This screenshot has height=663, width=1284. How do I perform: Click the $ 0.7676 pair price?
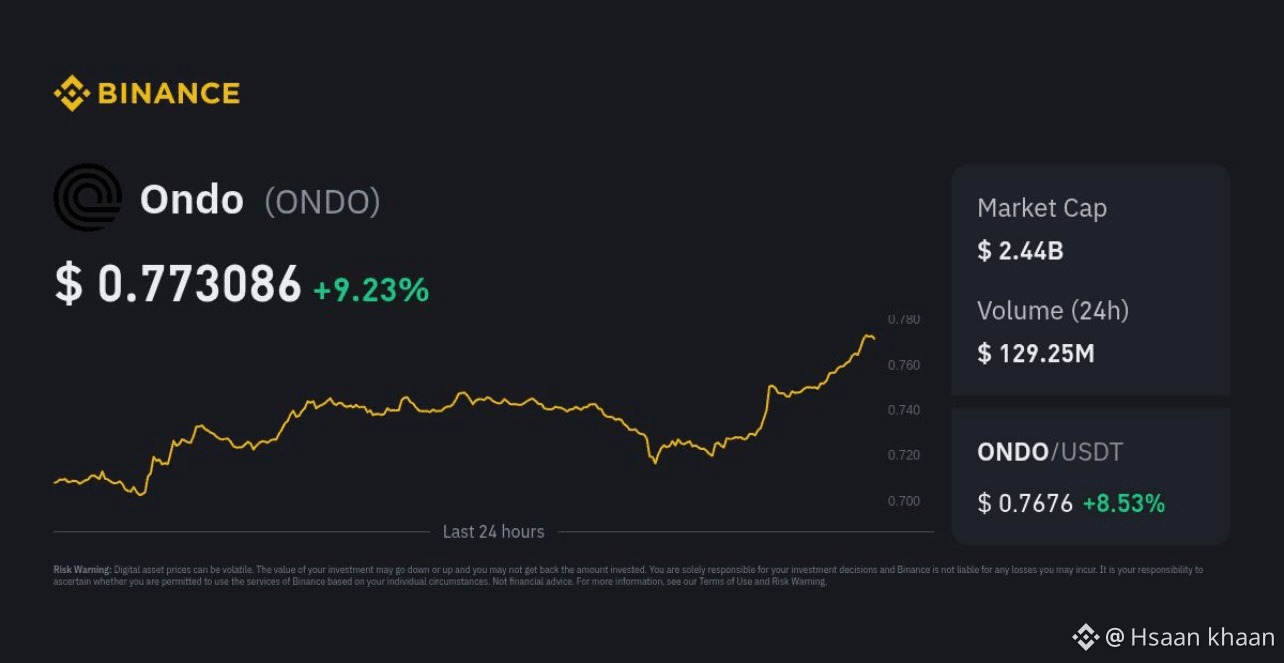pos(1025,503)
